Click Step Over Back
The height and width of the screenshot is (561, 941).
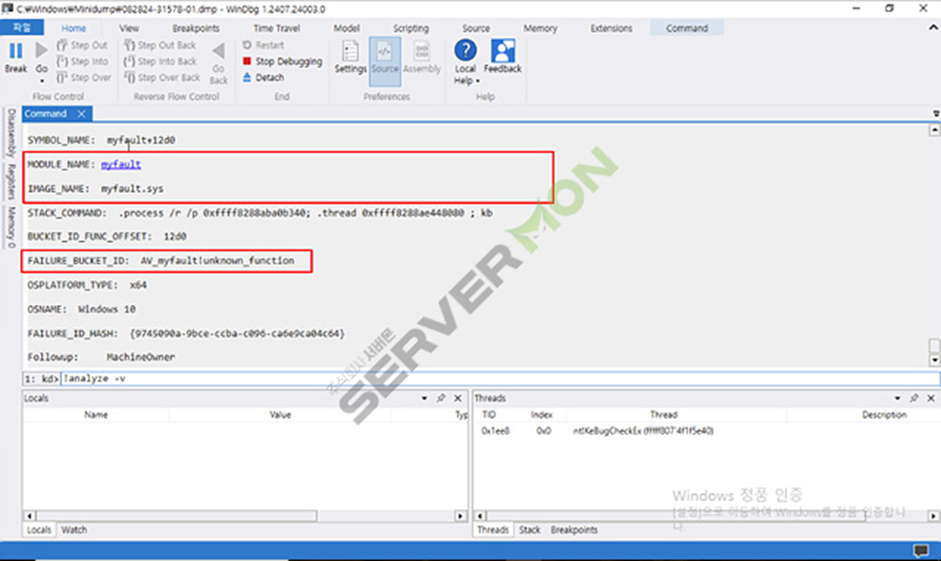[162, 77]
